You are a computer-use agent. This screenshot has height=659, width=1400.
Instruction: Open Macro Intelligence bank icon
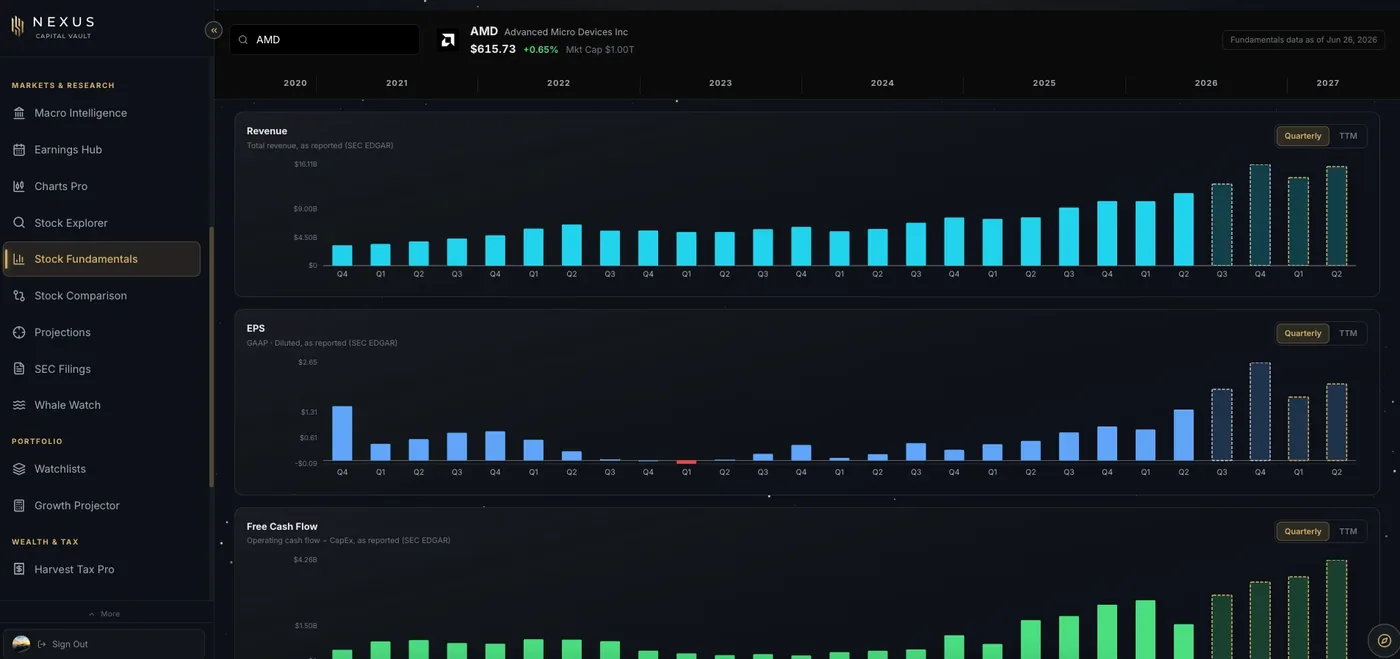(x=19, y=113)
